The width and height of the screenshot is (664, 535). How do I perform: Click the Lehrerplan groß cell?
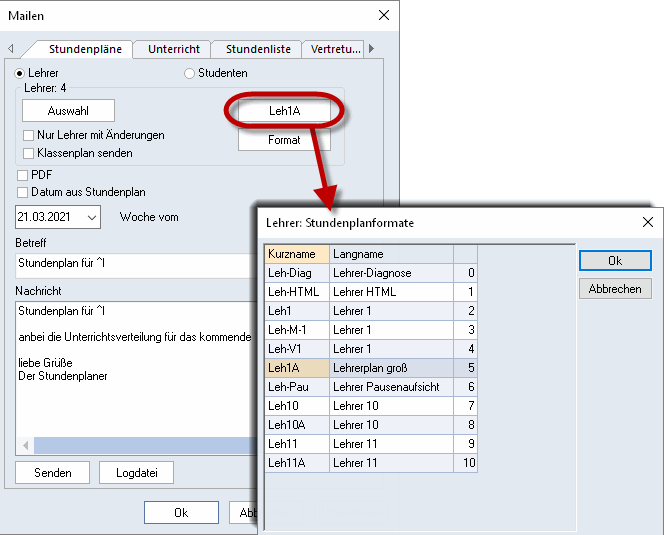coord(391,368)
